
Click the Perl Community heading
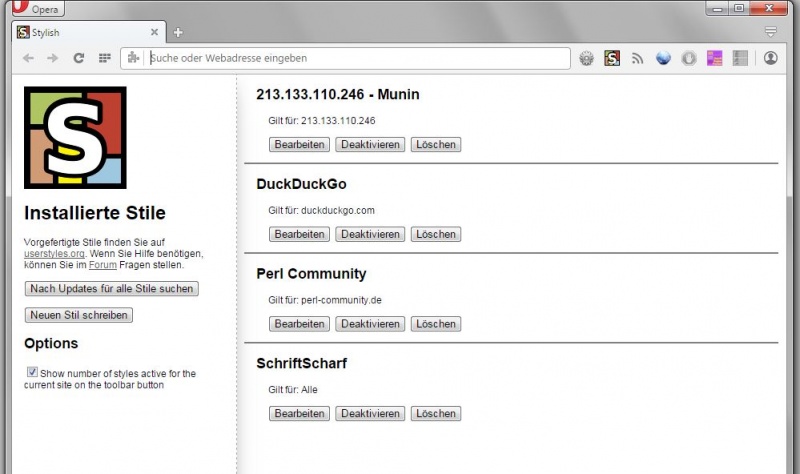[311, 274]
